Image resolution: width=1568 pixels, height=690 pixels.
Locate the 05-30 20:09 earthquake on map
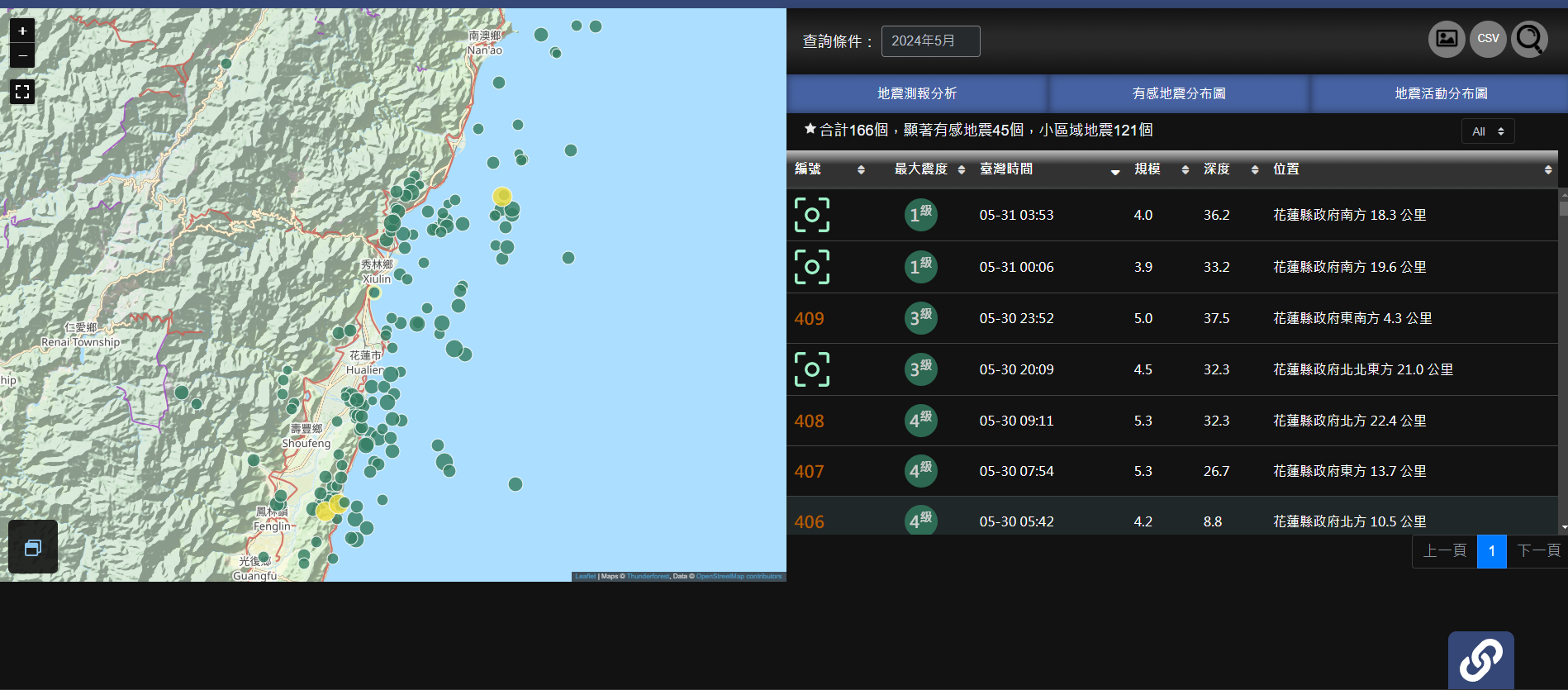811,369
